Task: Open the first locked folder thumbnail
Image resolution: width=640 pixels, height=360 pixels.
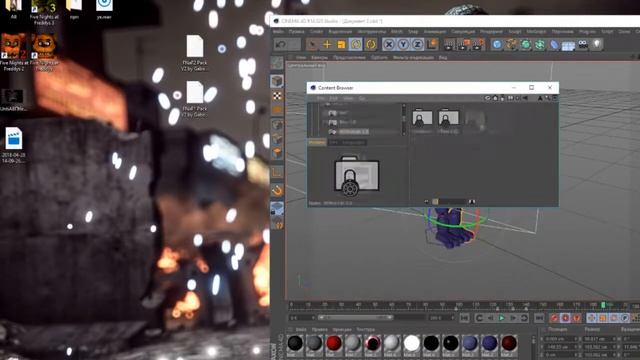Action: click(422, 119)
